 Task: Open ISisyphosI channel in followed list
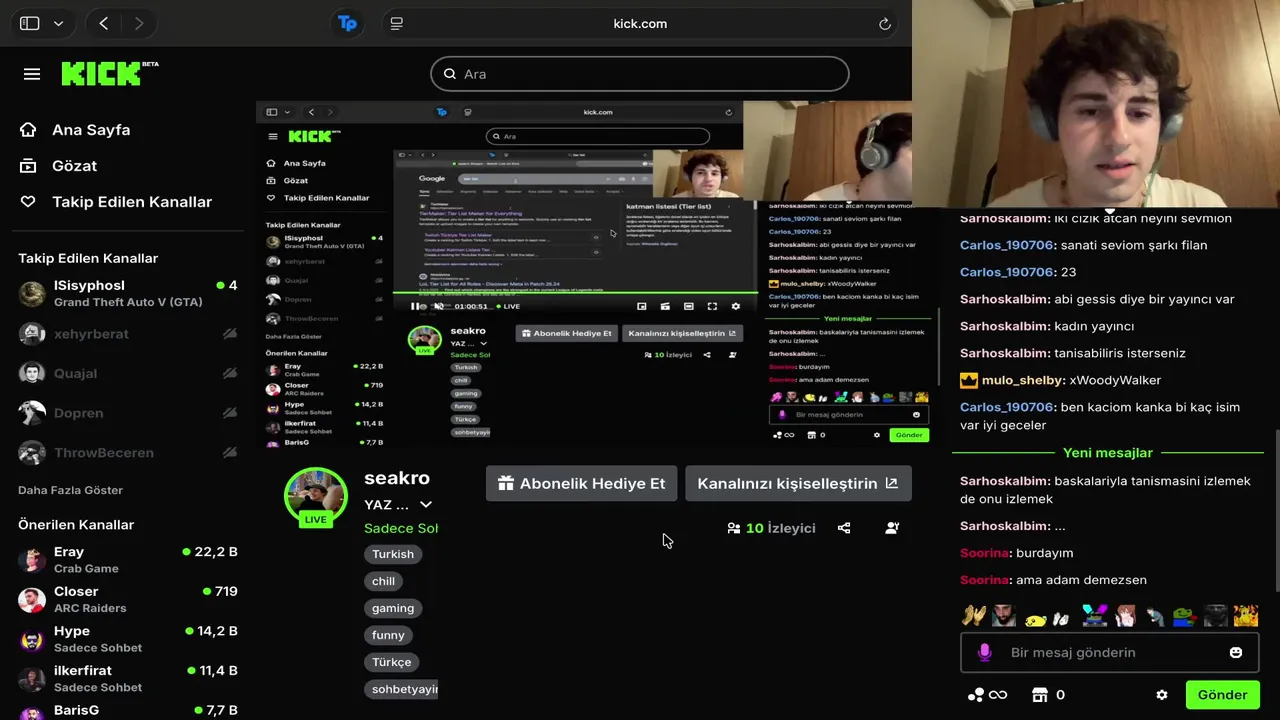[x=128, y=293]
